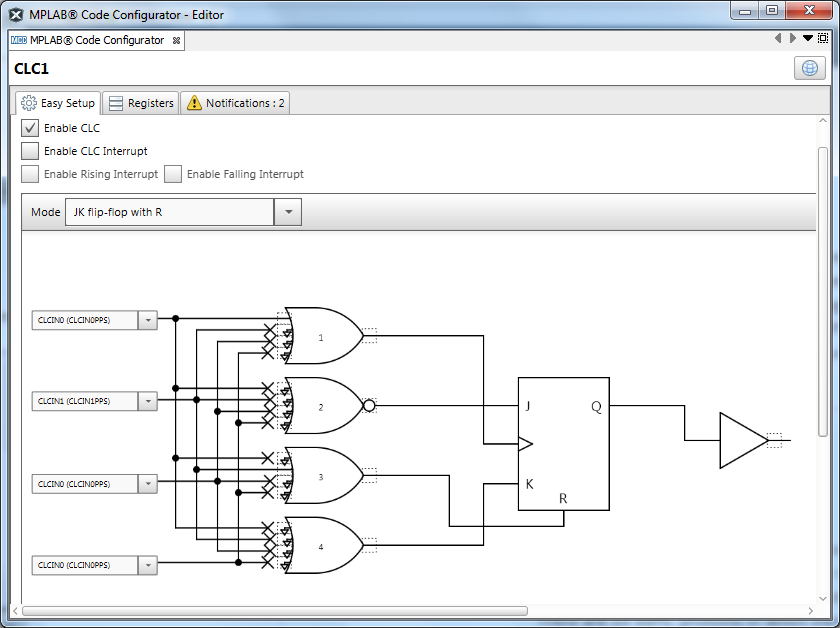Toggle gate 3's topmost X connection marker
Screen dimensions: 840x628
click(267, 458)
